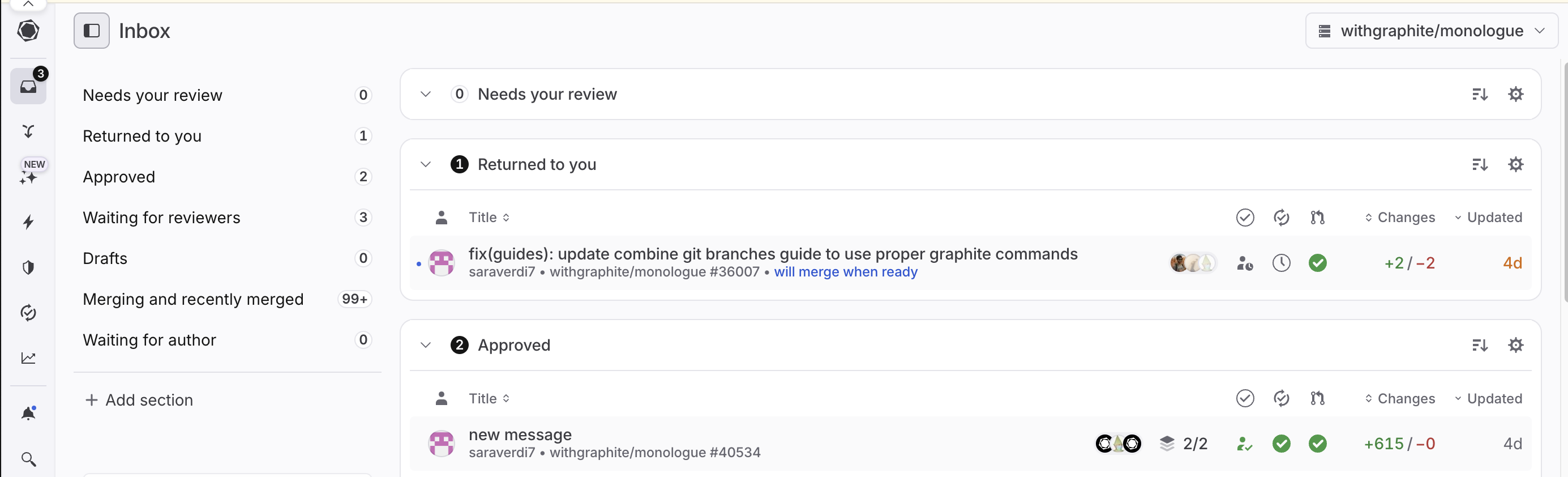Click the notifications bell icon
Screen dimensions: 1568x477
coord(29,412)
